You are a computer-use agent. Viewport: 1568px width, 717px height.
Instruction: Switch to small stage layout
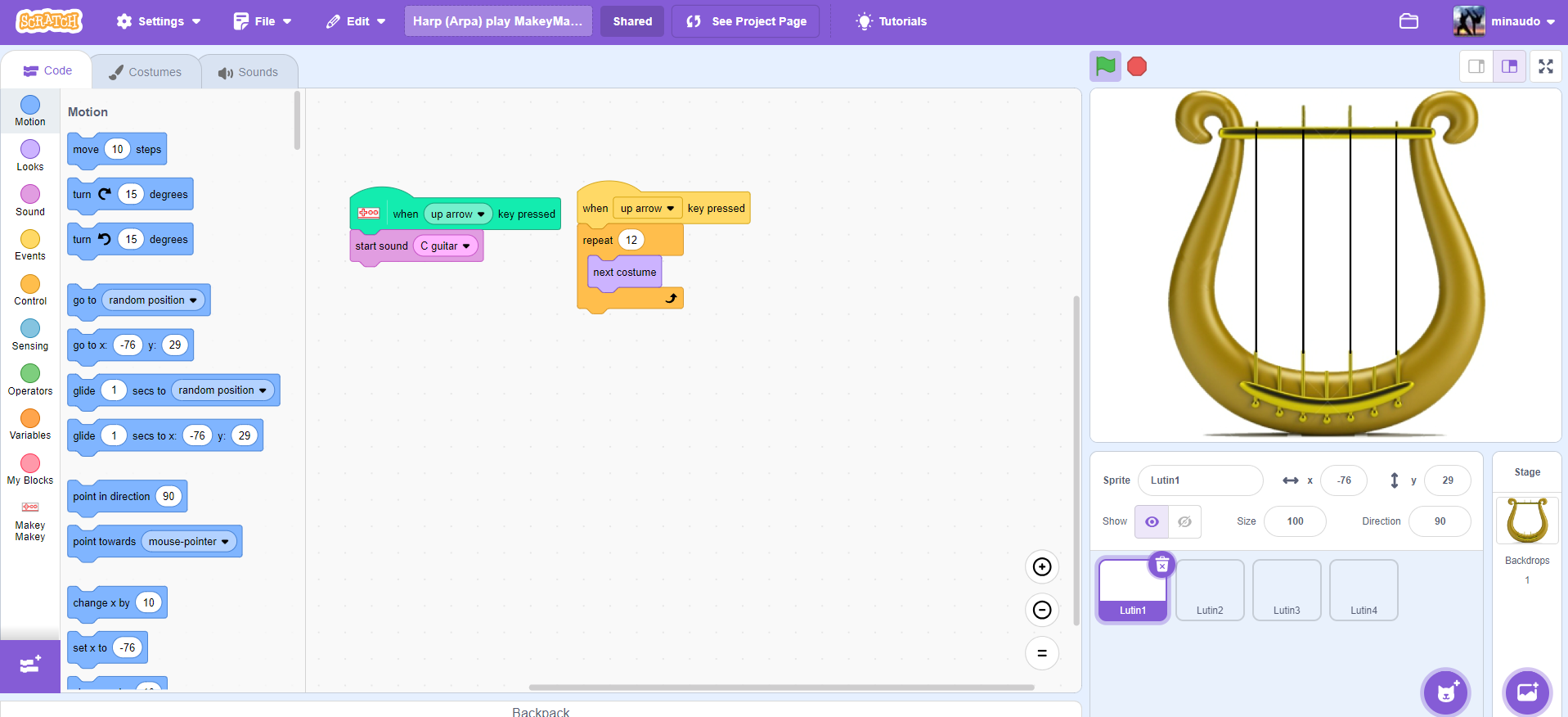pyautogui.click(x=1476, y=66)
